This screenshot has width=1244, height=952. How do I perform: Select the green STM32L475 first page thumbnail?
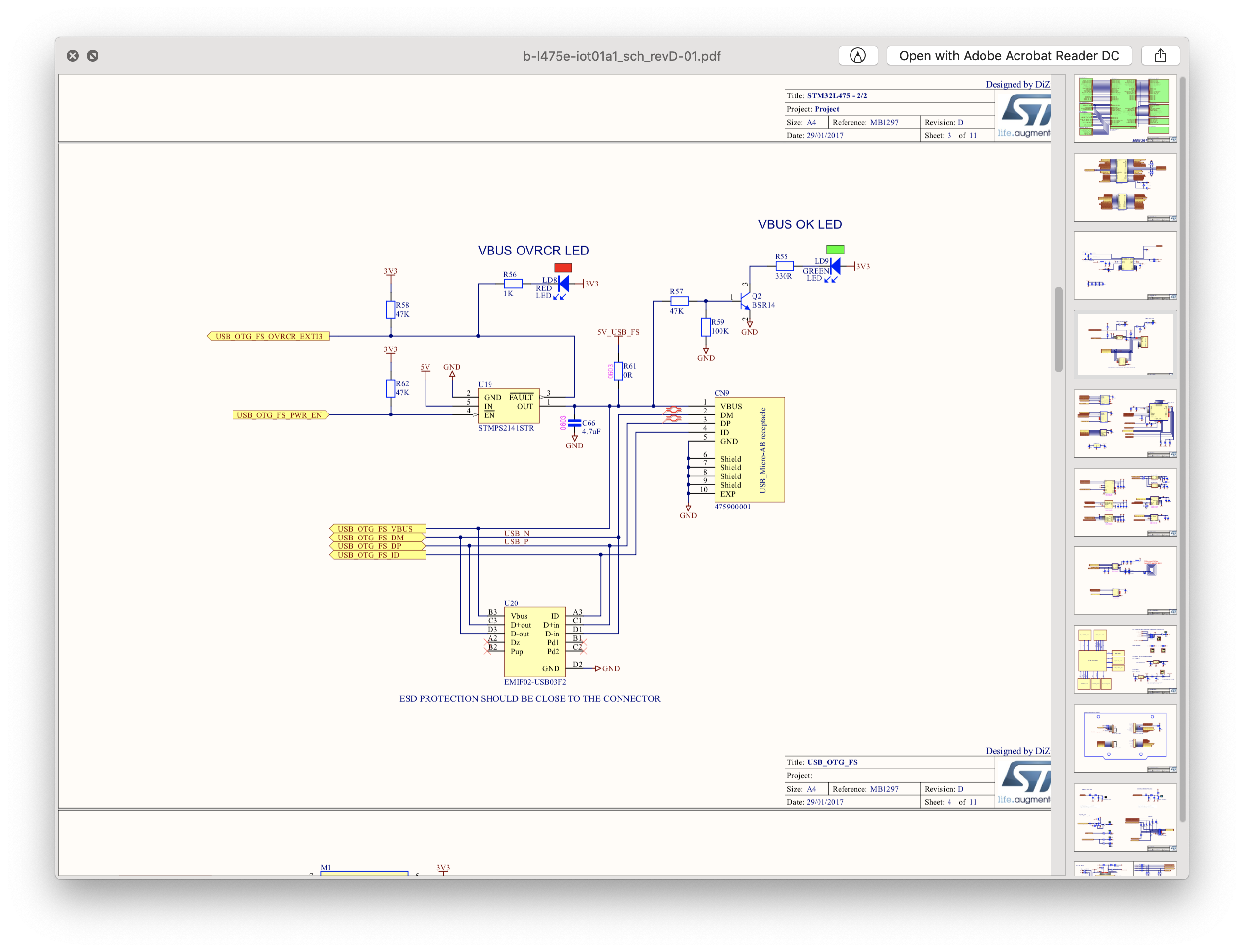coord(1124,108)
